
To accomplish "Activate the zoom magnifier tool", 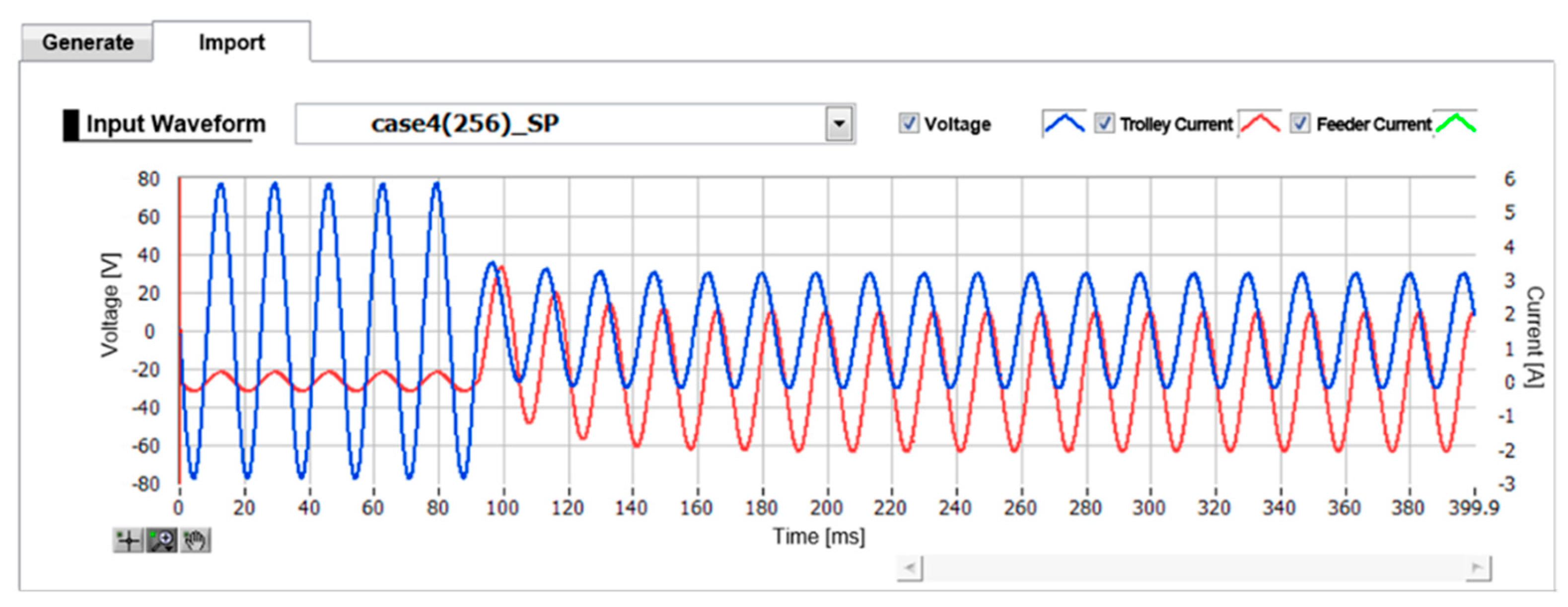I will 162,540.
